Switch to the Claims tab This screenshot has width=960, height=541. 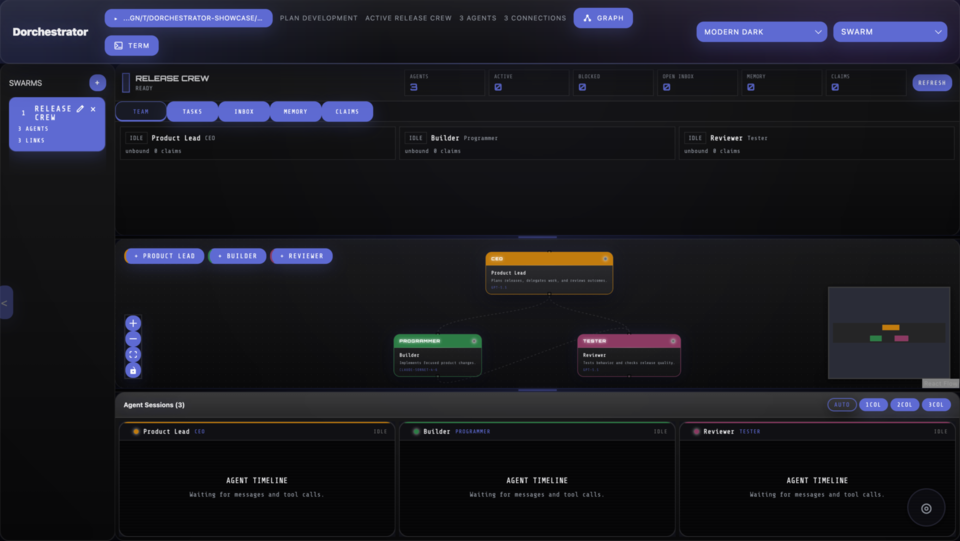click(347, 111)
